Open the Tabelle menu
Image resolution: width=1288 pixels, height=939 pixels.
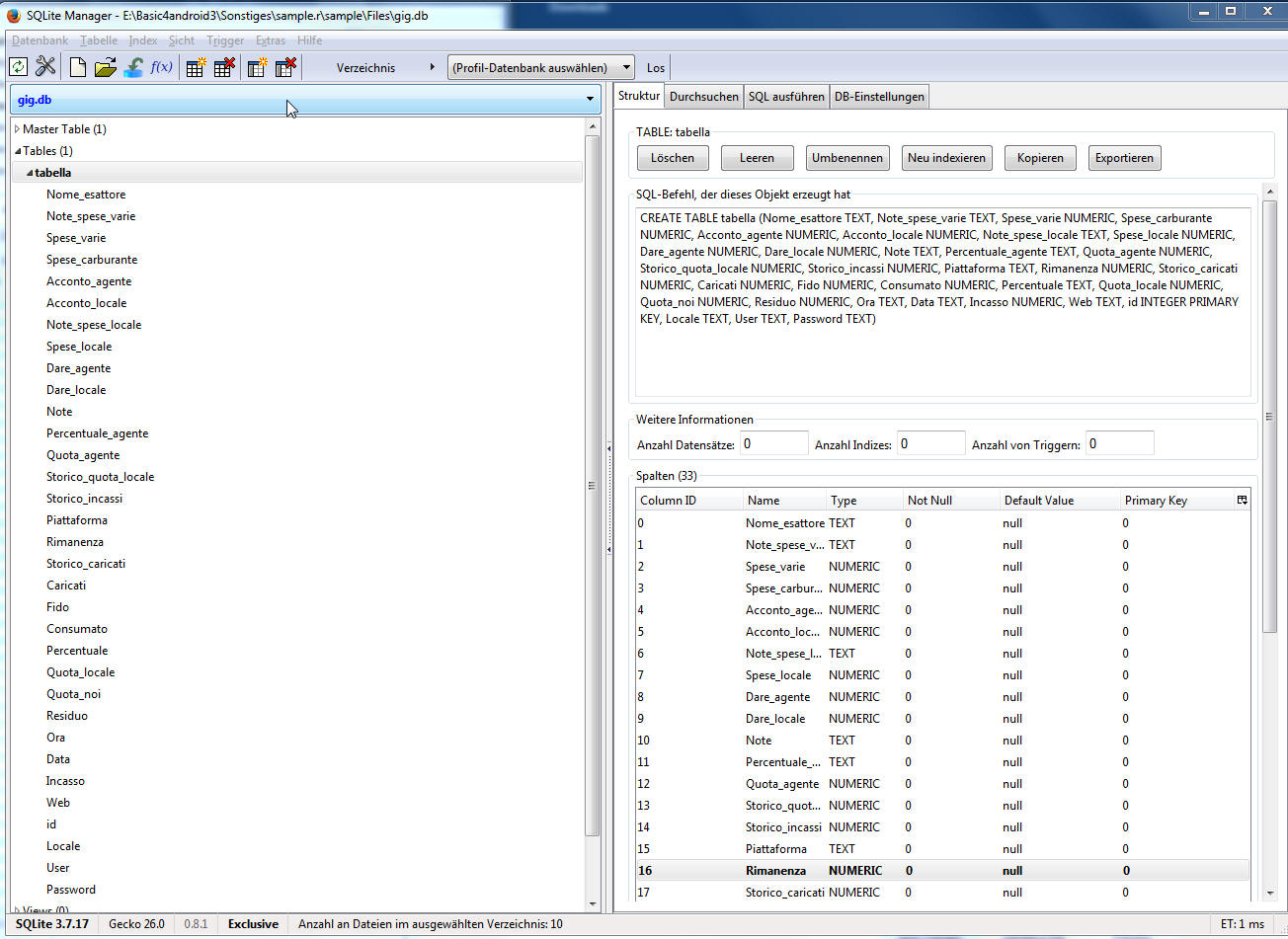(99, 40)
